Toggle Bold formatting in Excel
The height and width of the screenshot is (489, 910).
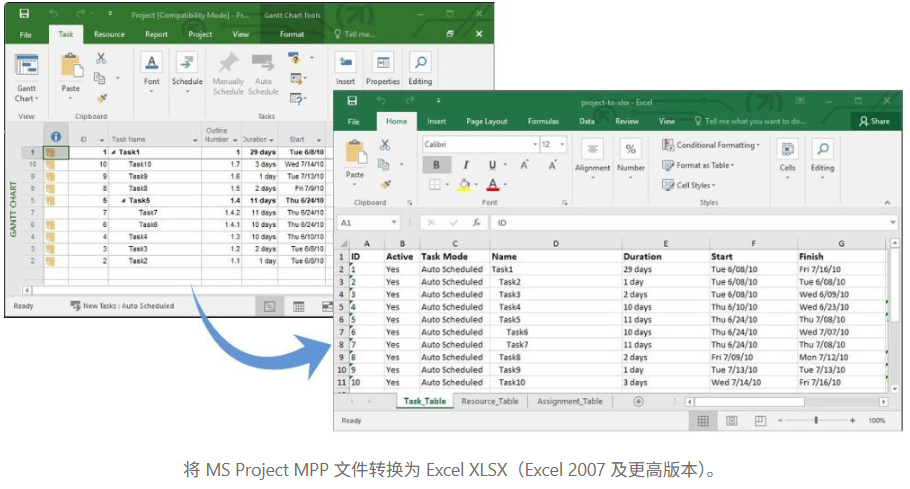click(436, 165)
